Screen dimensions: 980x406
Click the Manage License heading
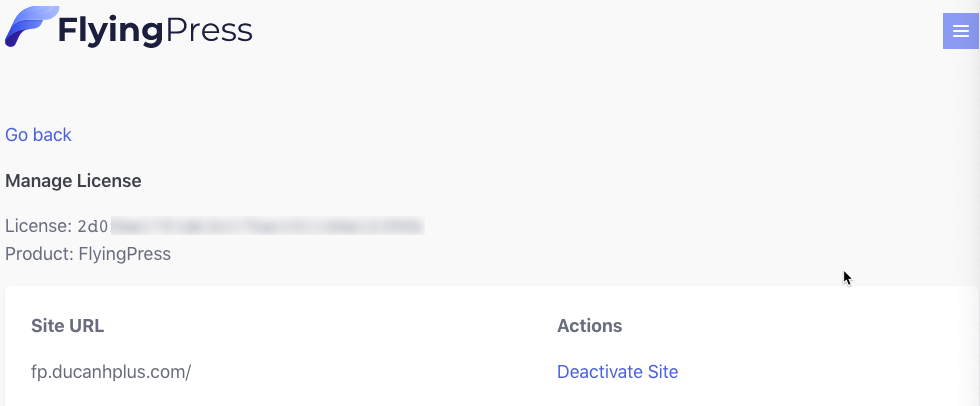pos(73,181)
